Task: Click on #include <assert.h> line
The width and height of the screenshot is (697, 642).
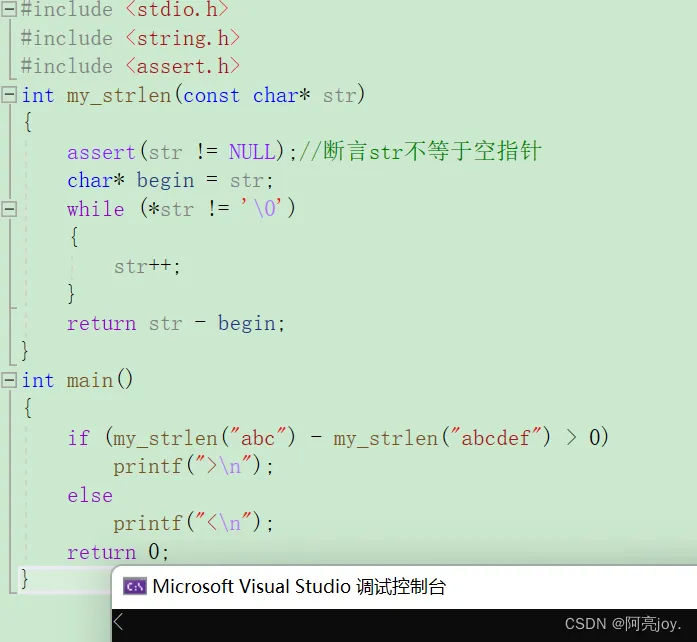Action: pyautogui.click(x=130, y=67)
